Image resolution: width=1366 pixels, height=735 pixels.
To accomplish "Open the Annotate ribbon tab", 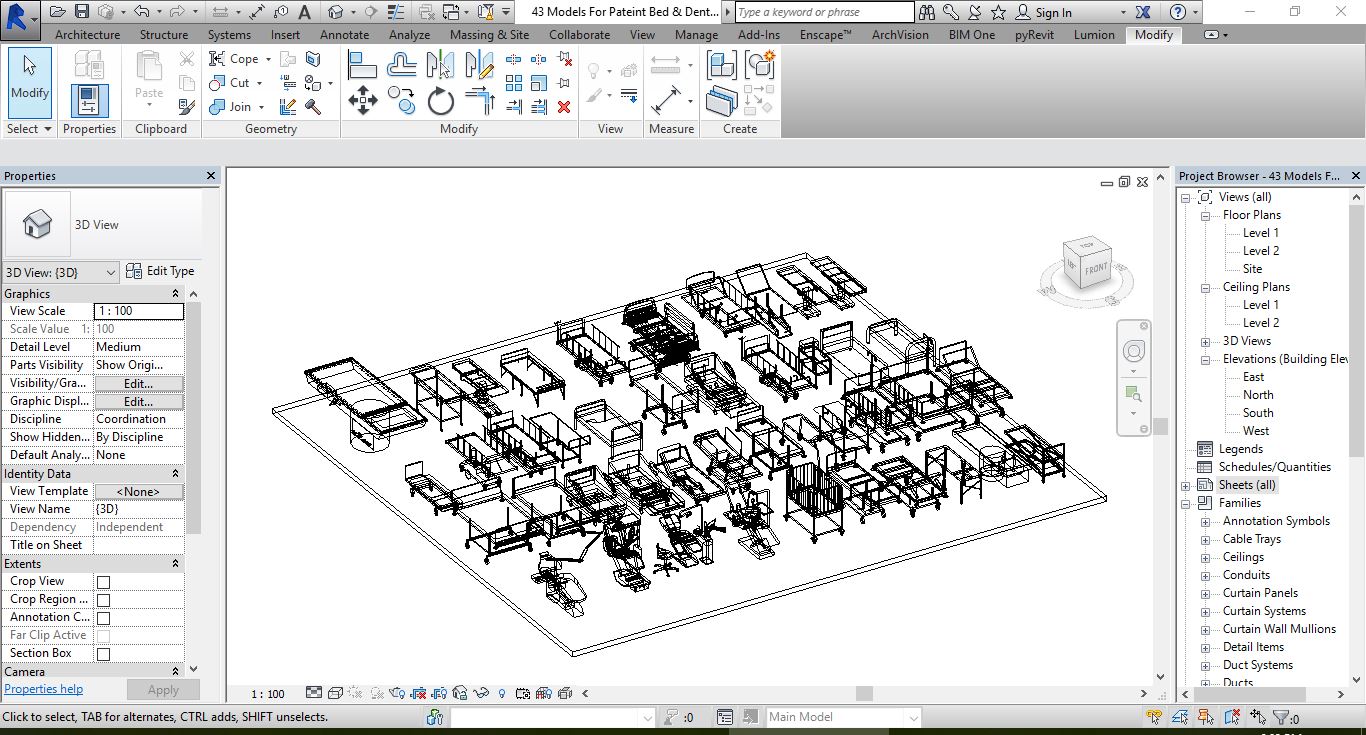I will [x=344, y=34].
